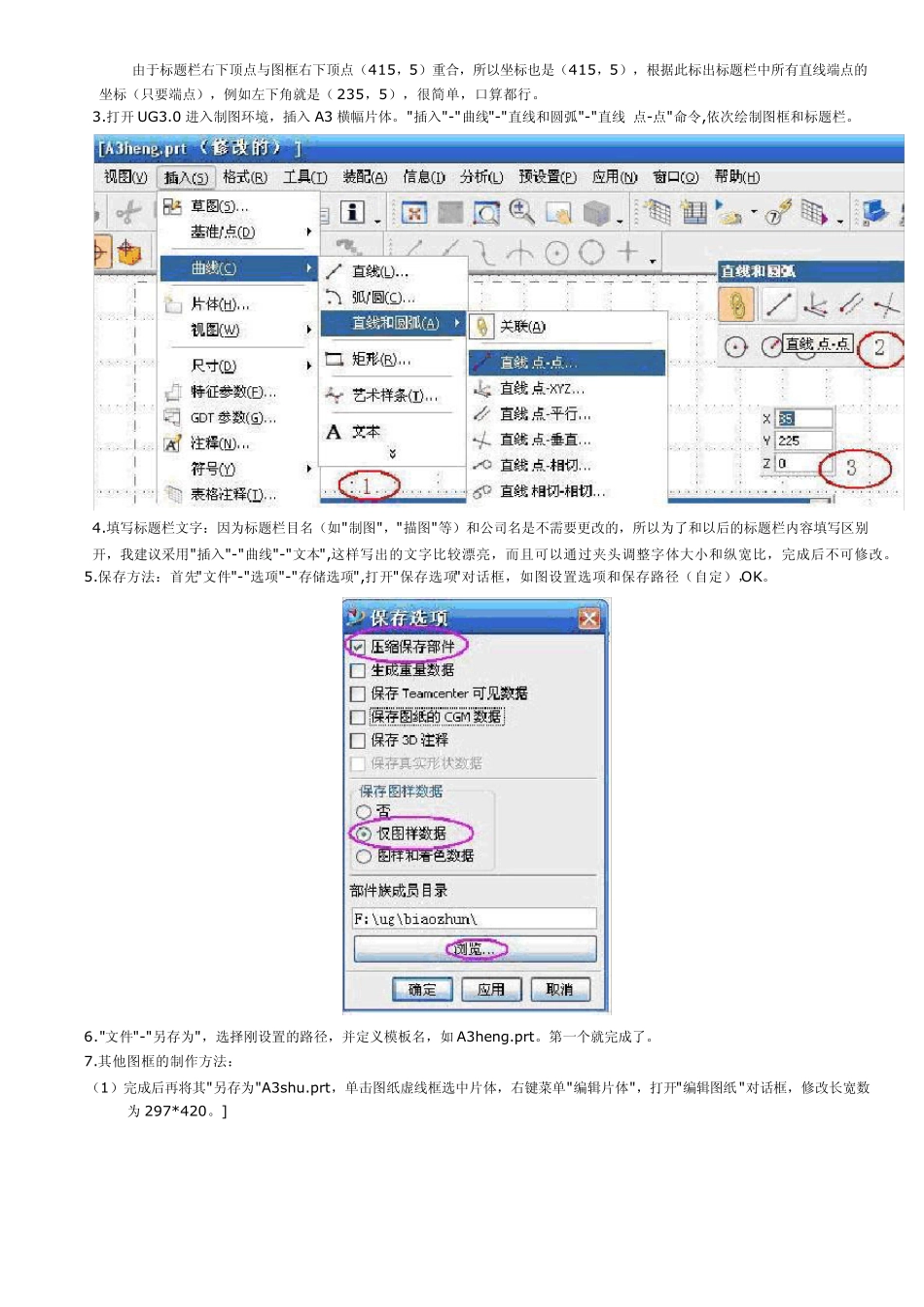Screen dimensions: 924x1307
Task: Click the circle curve tool icon
Action: coord(591,253)
